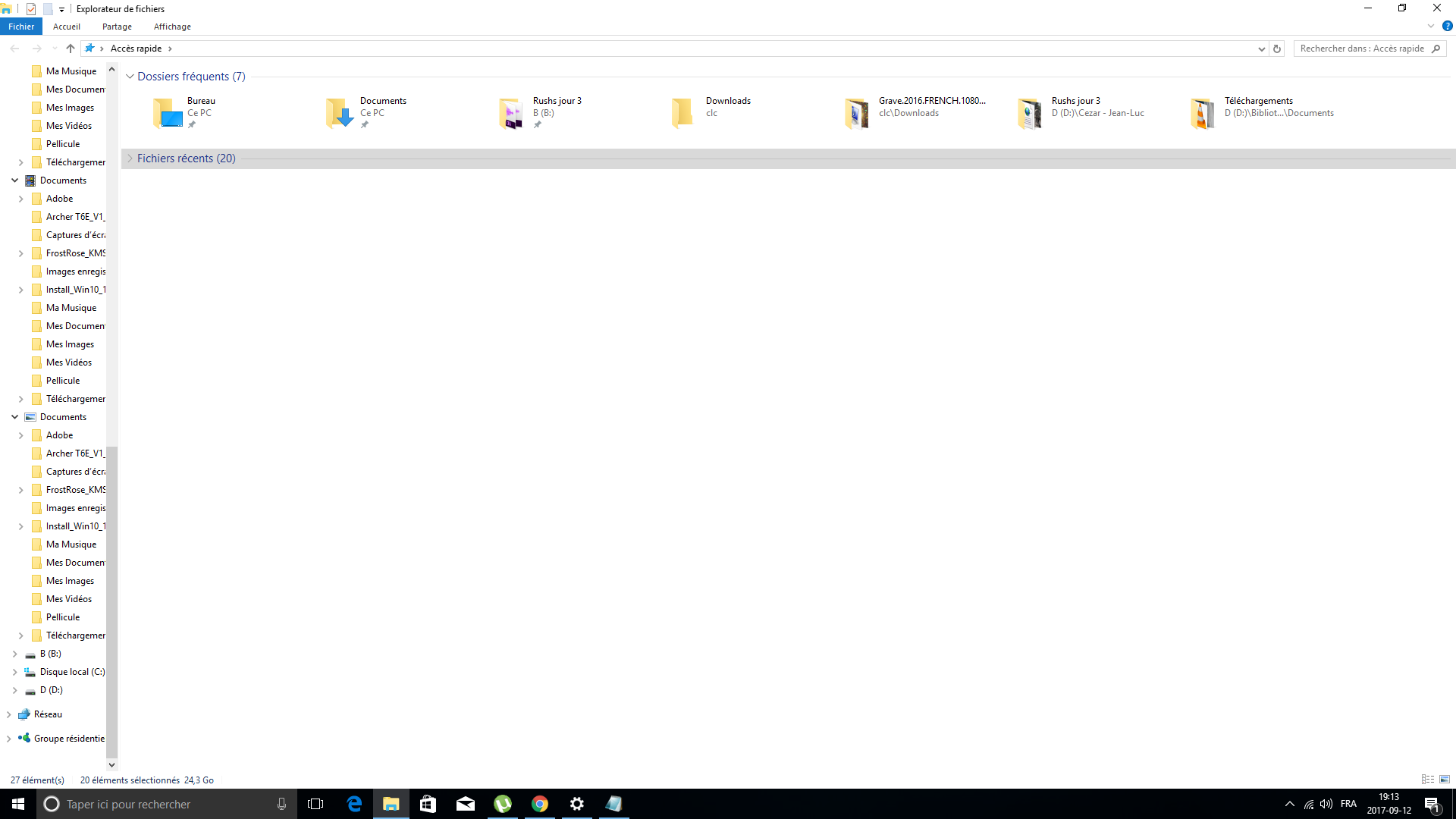Click the Up arrow navigation button
The width and height of the screenshot is (1456, 819).
tap(71, 49)
